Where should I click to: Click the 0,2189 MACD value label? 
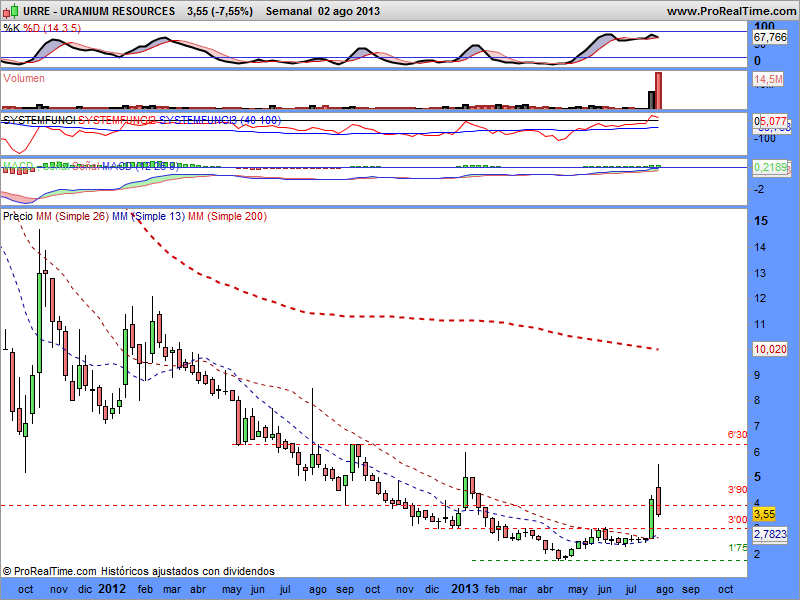[770, 167]
